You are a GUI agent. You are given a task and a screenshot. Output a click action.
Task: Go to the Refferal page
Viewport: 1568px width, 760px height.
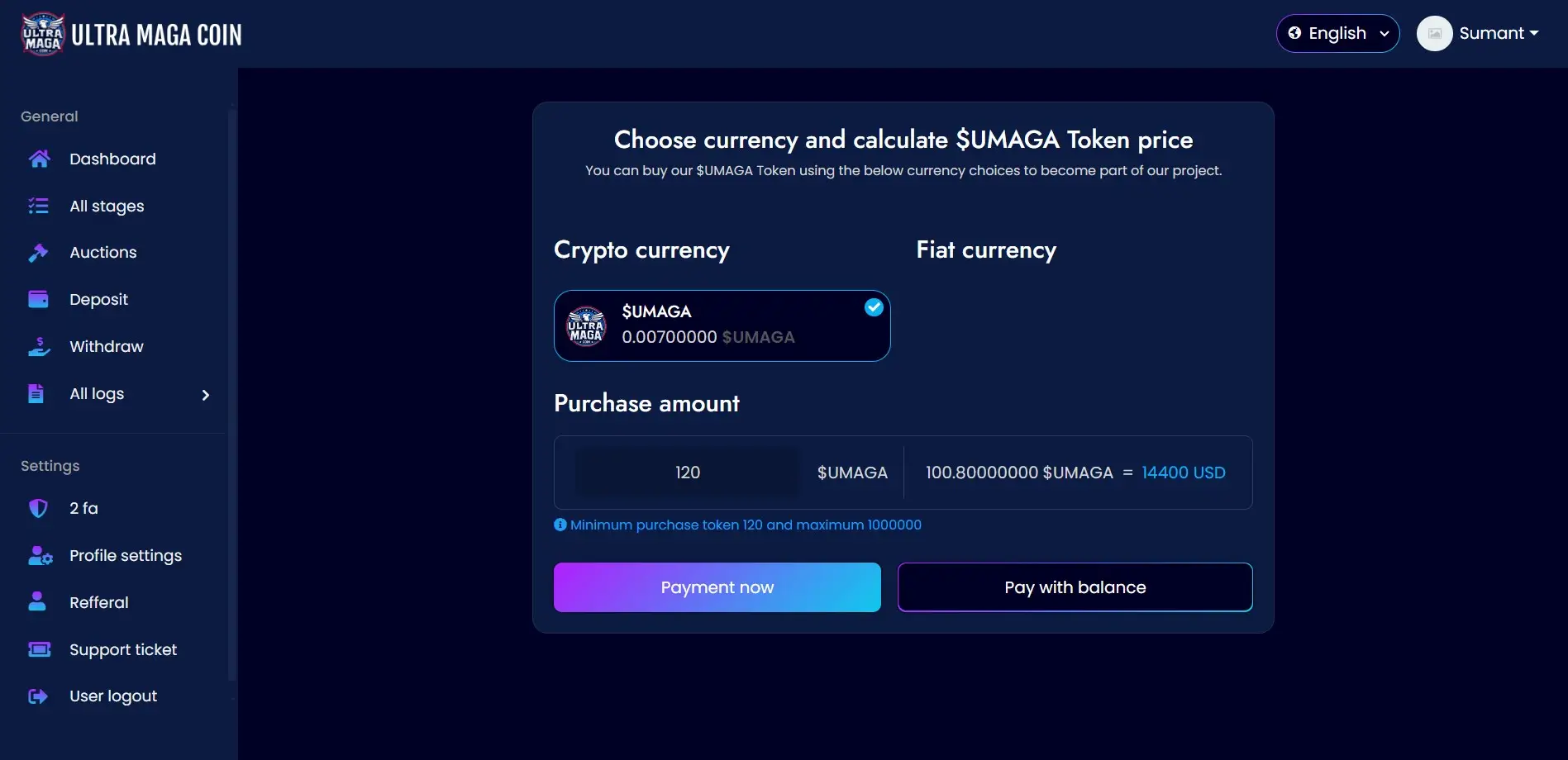click(99, 602)
